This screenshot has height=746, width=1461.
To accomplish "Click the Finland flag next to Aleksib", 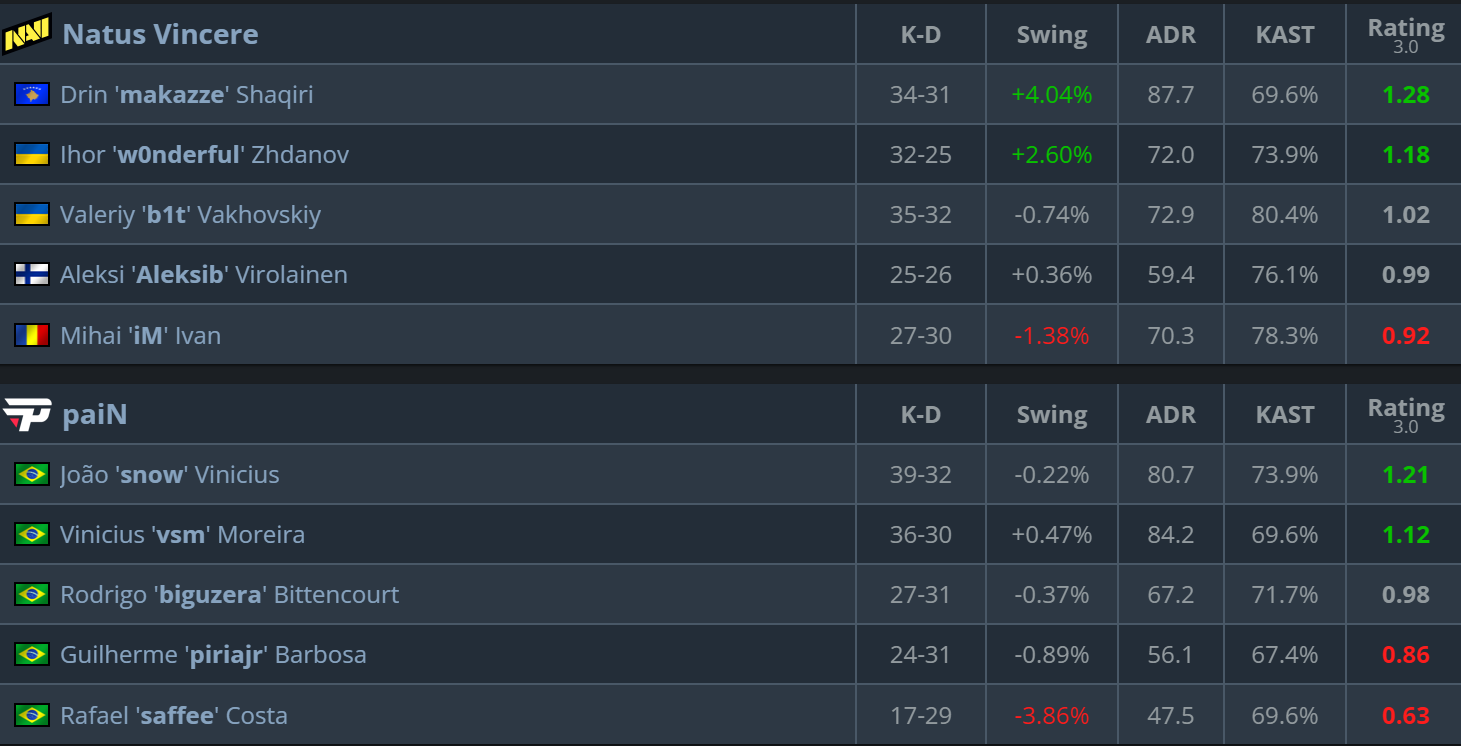I will (x=32, y=274).
